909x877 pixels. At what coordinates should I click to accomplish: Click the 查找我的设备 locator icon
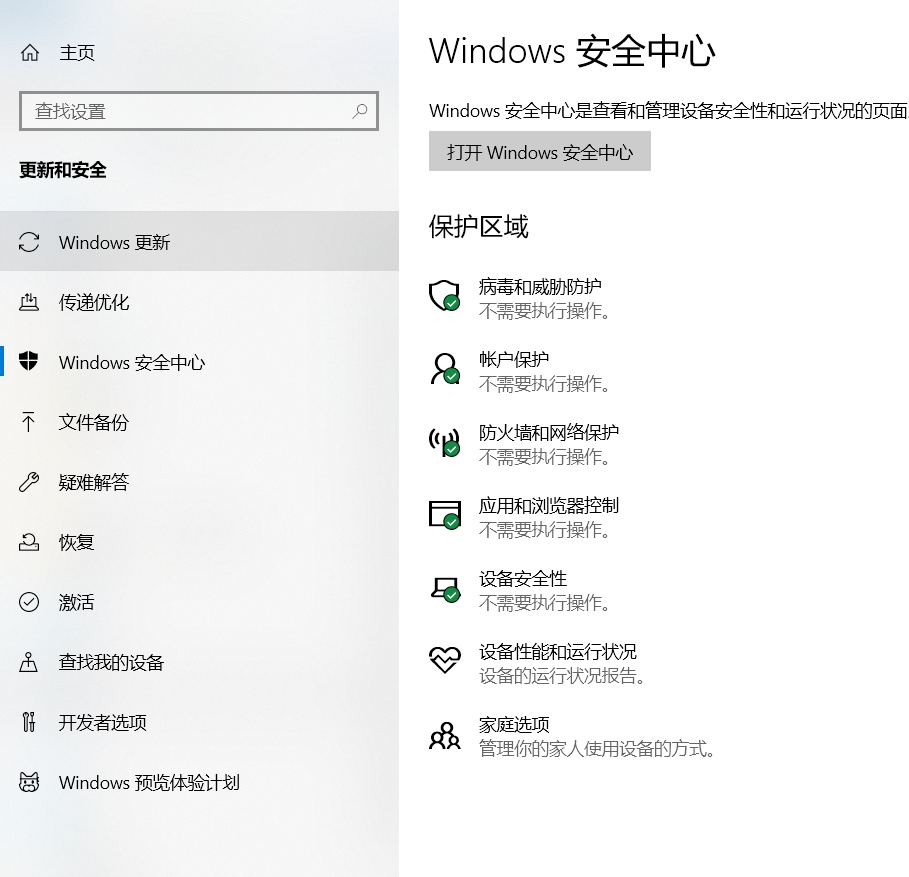pos(28,662)
